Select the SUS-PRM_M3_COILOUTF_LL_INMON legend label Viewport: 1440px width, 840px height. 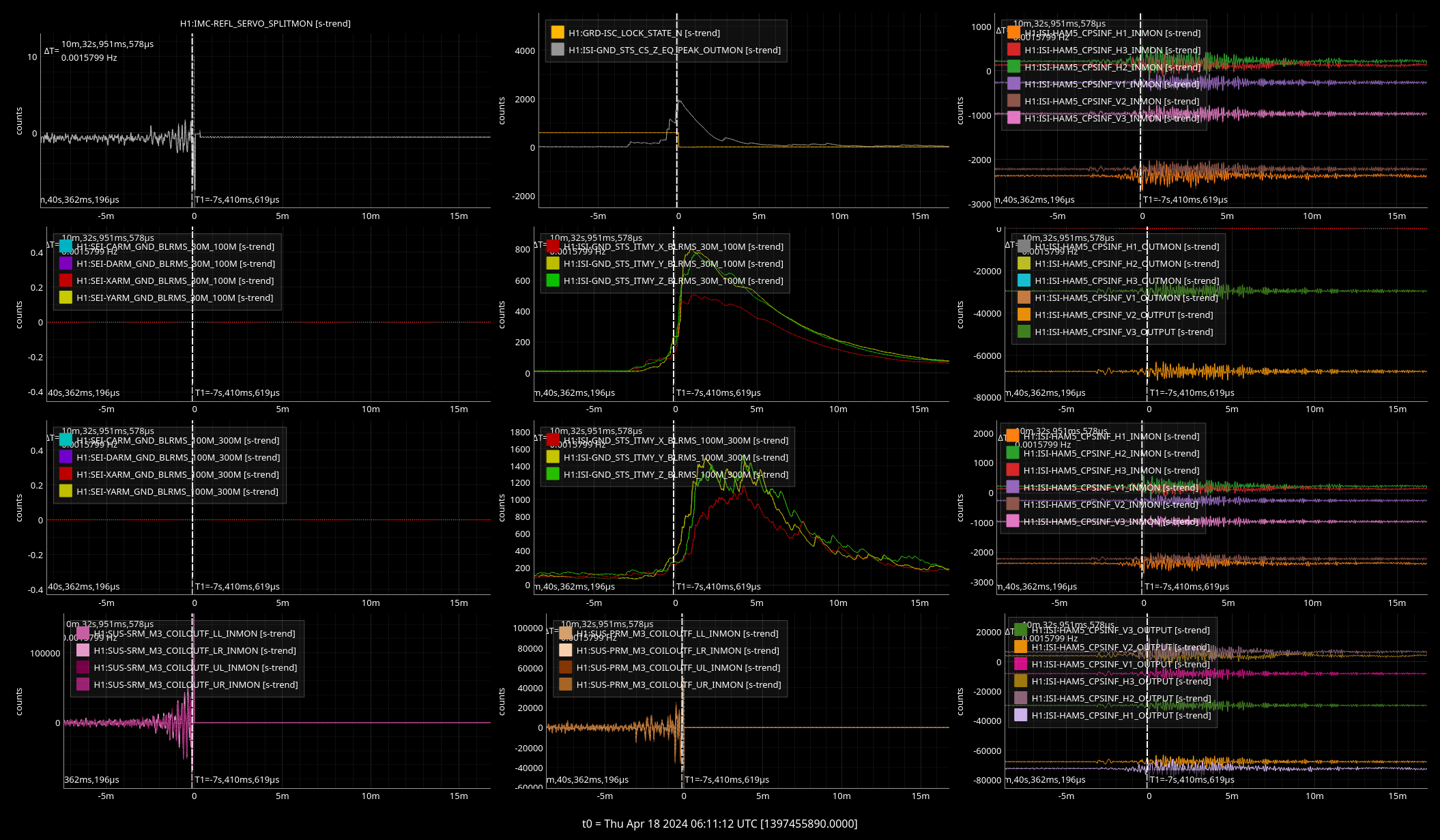(677, 633)
